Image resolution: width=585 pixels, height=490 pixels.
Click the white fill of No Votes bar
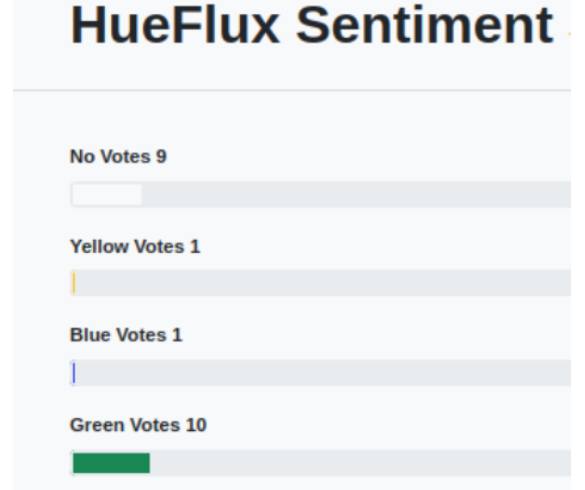(107, 194)
